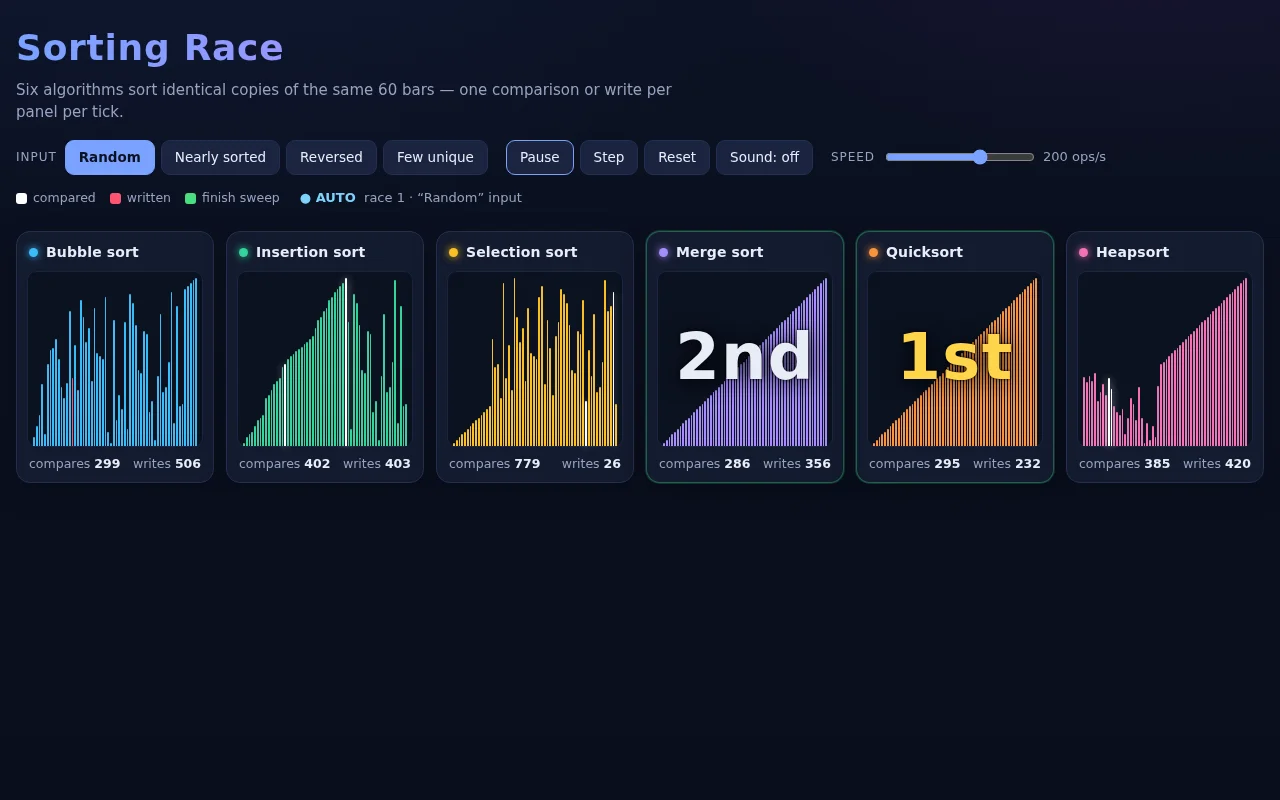1280x800 pixels.
Task: Click the green dot beside Insertion sort
Action: [x=243, y=252]
